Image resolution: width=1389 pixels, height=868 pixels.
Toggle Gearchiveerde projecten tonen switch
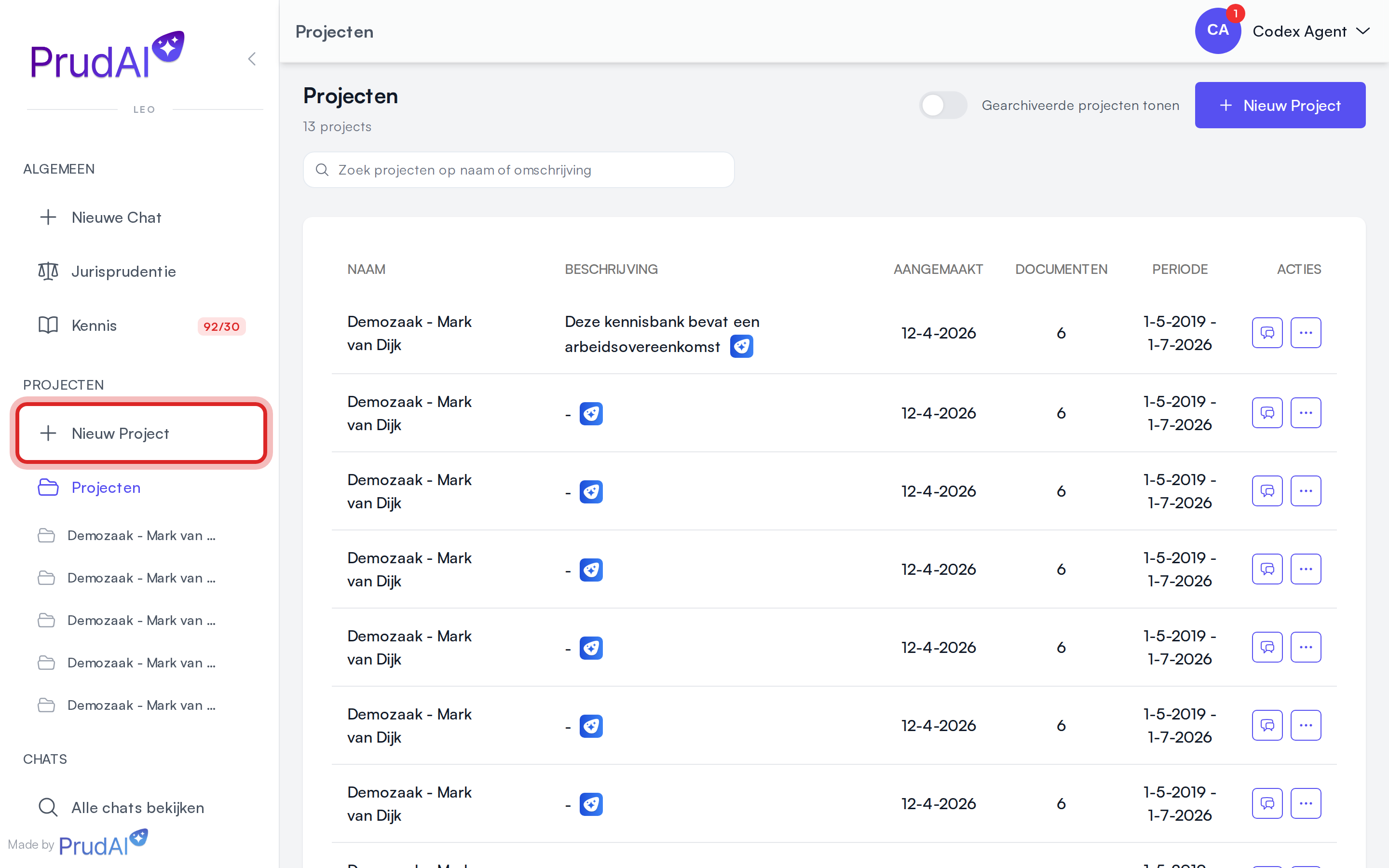943,105
